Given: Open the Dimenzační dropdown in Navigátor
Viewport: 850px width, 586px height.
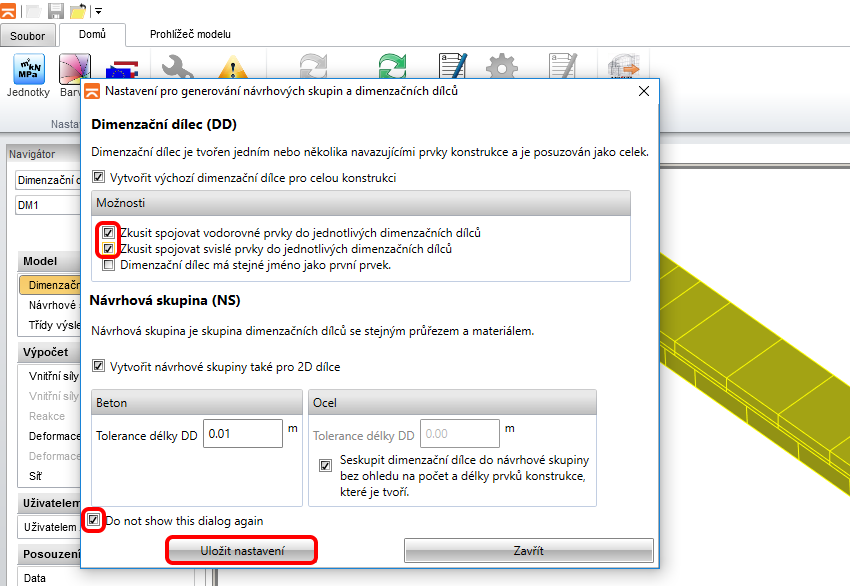Looking at the screenshot, I should tap(48, 180).
